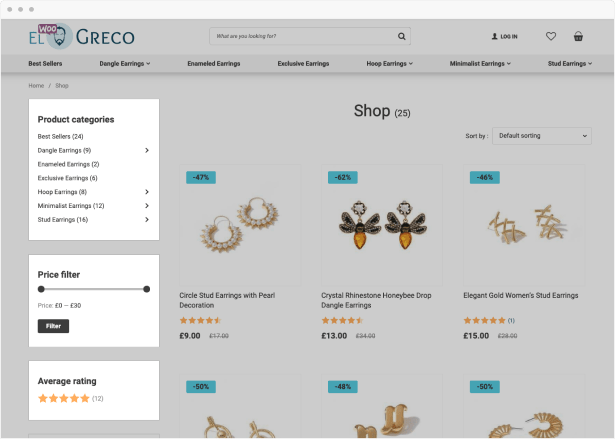Click the search magnifier icon
This screenshot has height=439, width=615.
[x=402, y=37]
